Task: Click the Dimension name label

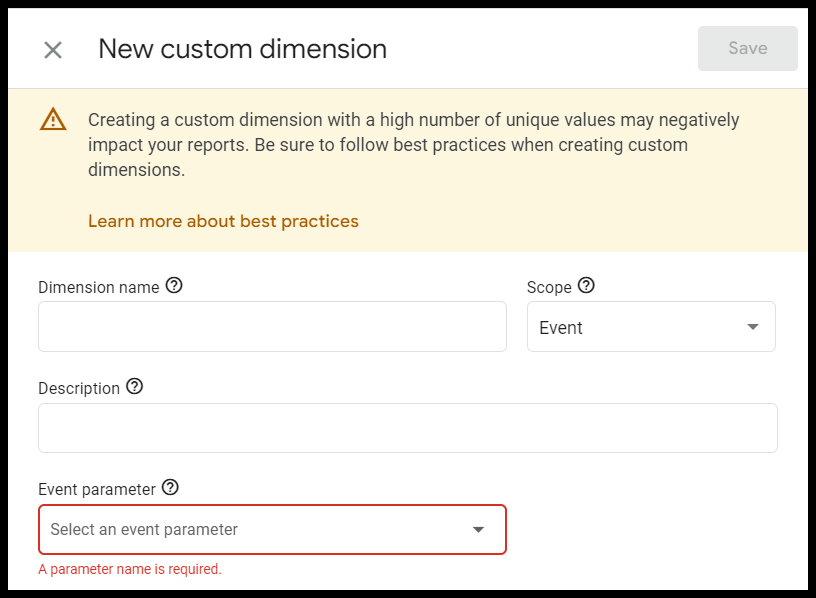Action: point(99,287)
